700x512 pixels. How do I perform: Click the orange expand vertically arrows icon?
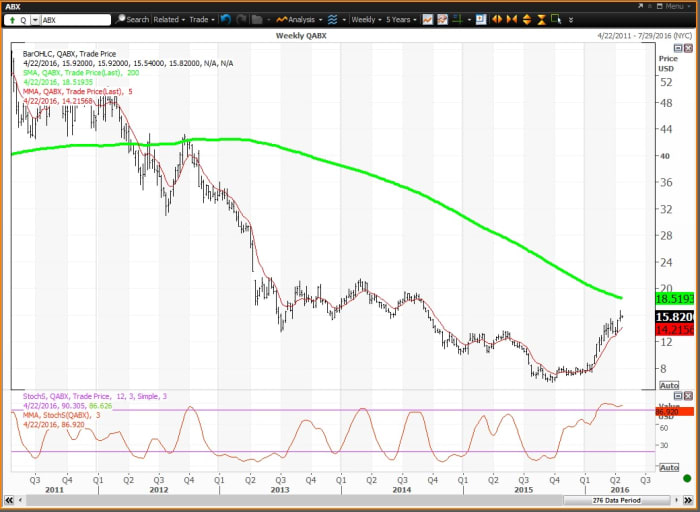[x=528, y=19]
